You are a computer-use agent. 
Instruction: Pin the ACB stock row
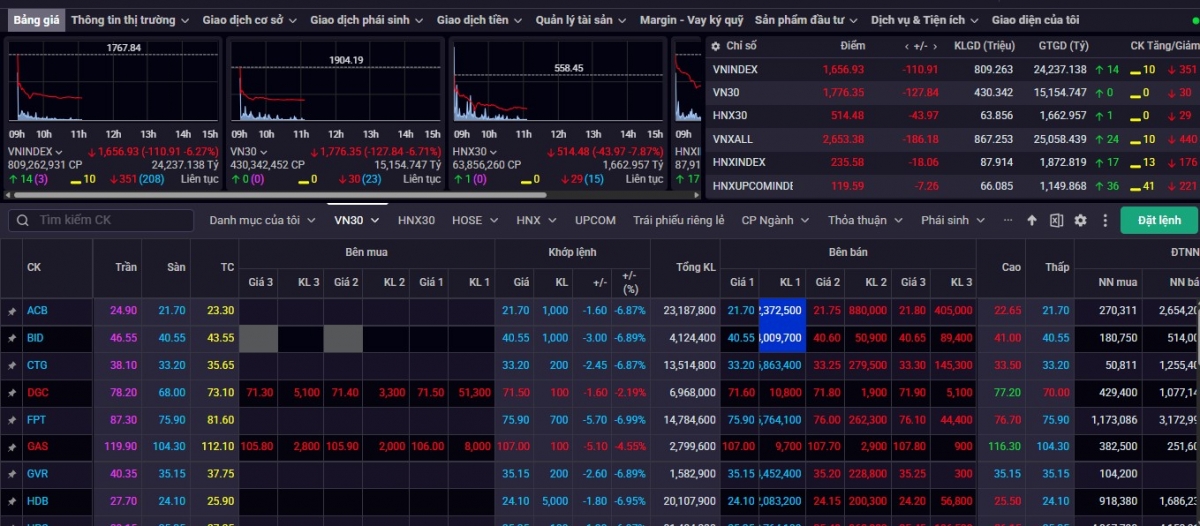coord(12,311)
